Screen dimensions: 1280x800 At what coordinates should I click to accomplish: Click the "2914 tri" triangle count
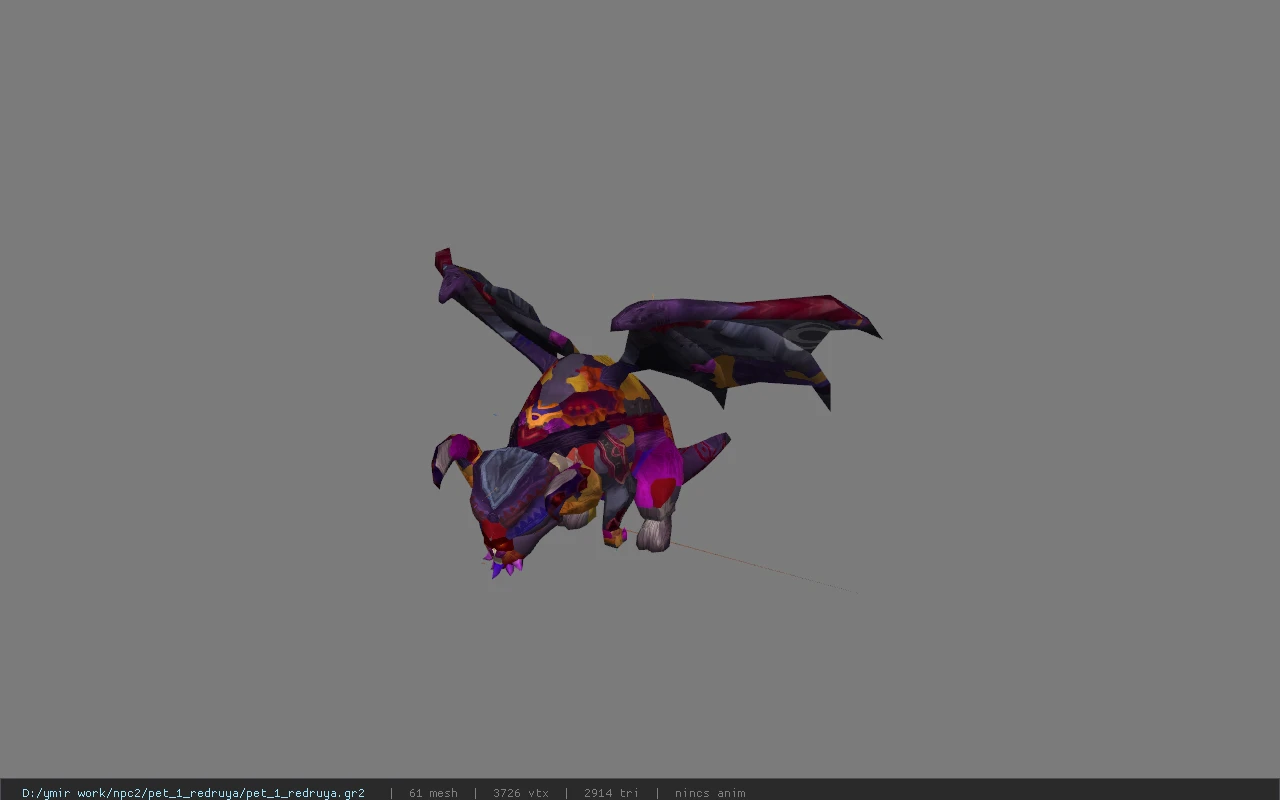point(611,793)
